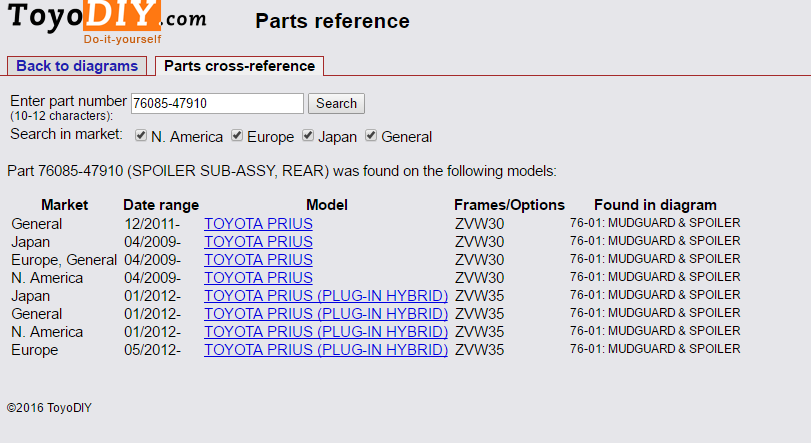Click MUDGUARD & SPOILER diagram in Europe 05/2012 row
The width and height of the screenshot is (811, 443).
tap(655, 349)
